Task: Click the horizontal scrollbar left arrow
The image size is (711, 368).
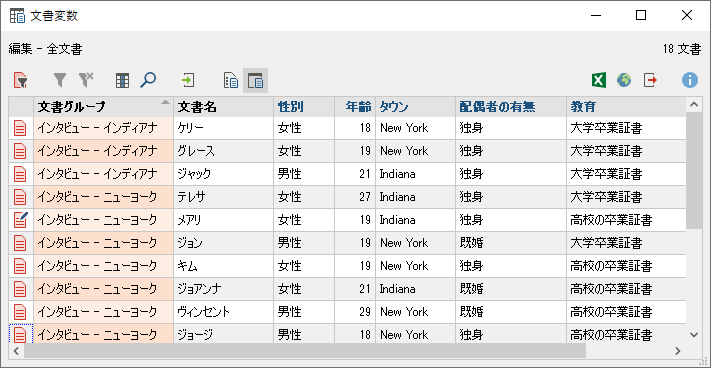Action: [16, 351]
